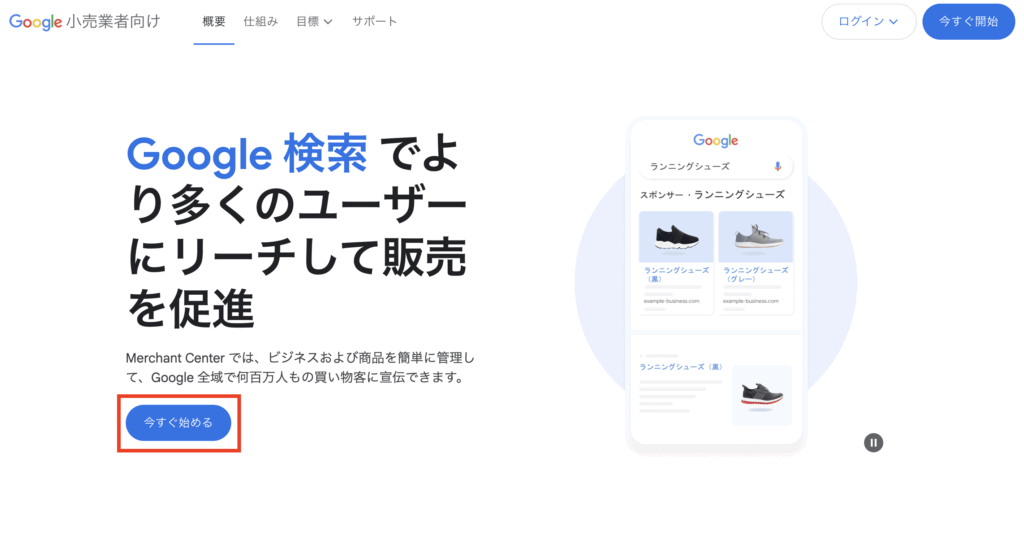Open ランニングシューズ（黒） product link
Viewport: 1024px width, 533px height.
(676, 274)
